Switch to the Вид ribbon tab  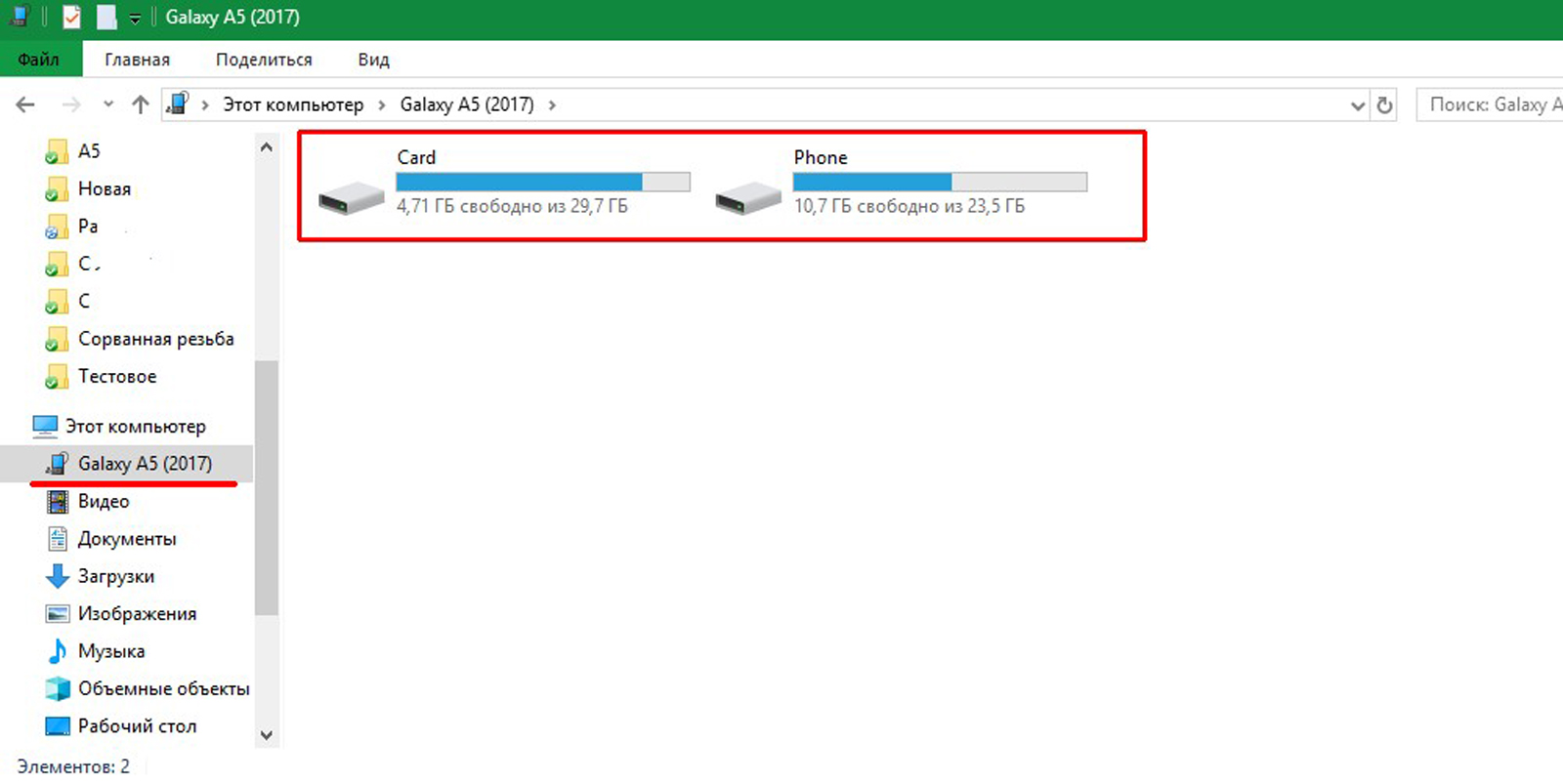(373, 60)
